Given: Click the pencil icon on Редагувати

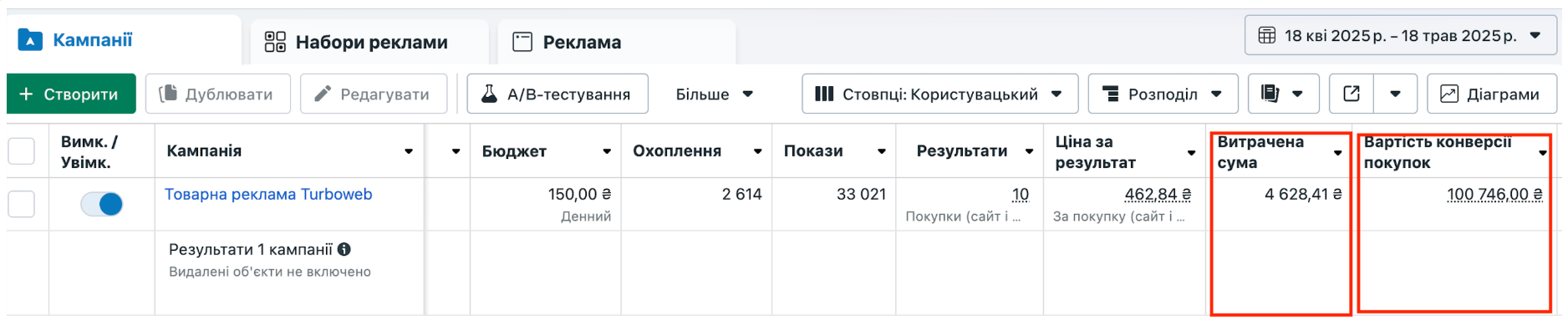Looking at the screenshot, I should [x=323, y=94].
